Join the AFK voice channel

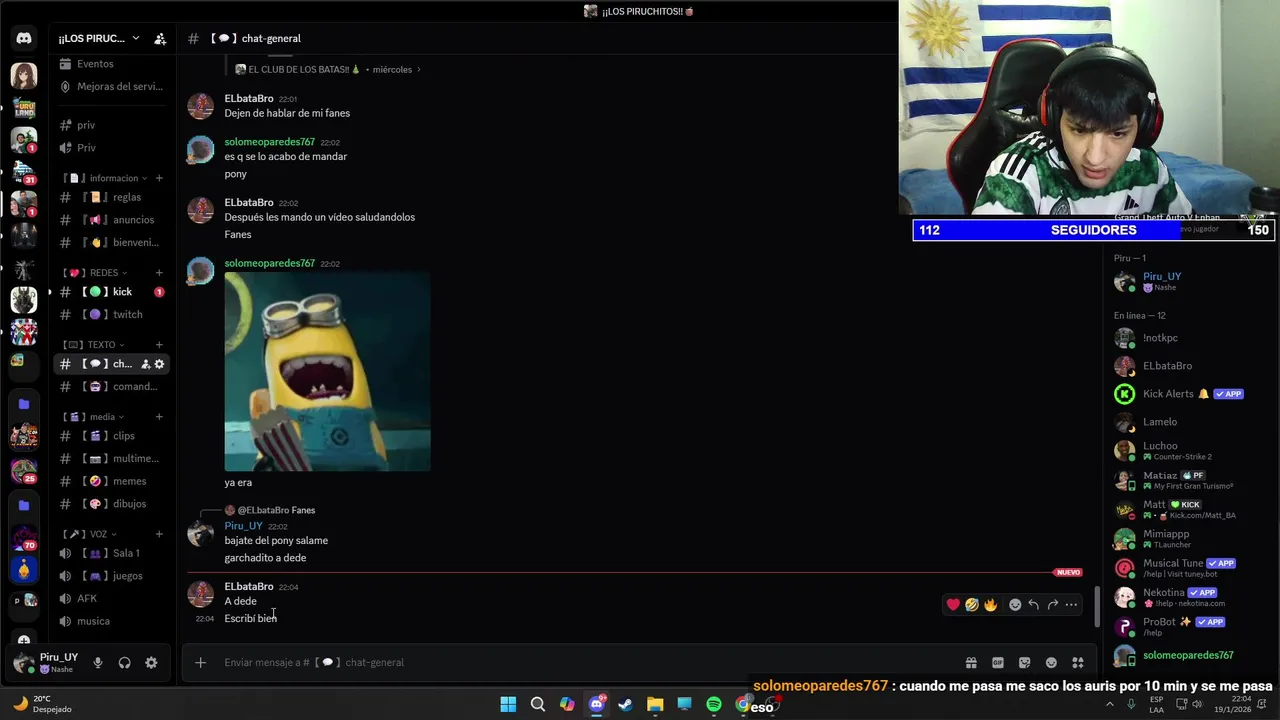[110, 598]
